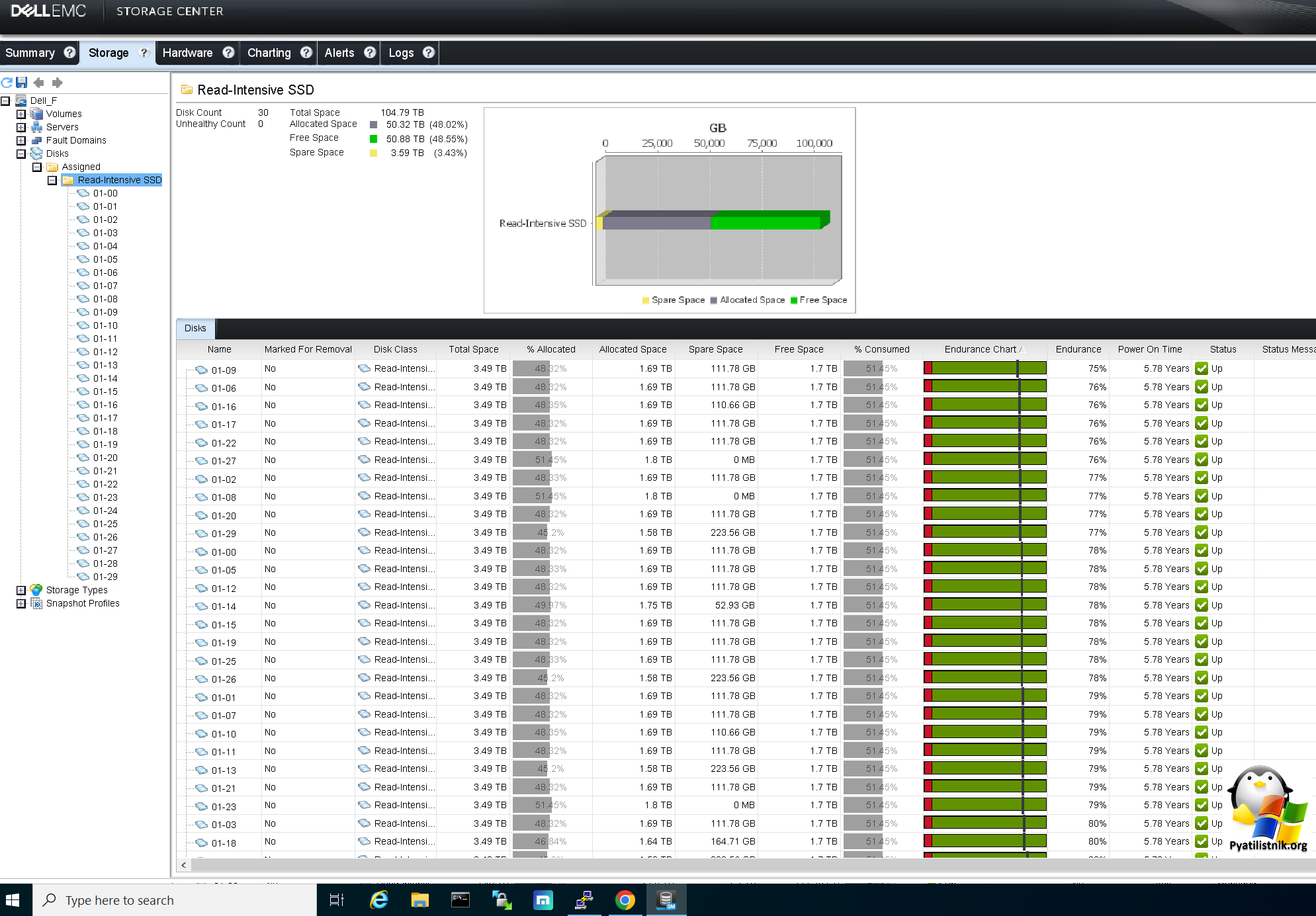Open Task View on taskbar

click(337, 899)
